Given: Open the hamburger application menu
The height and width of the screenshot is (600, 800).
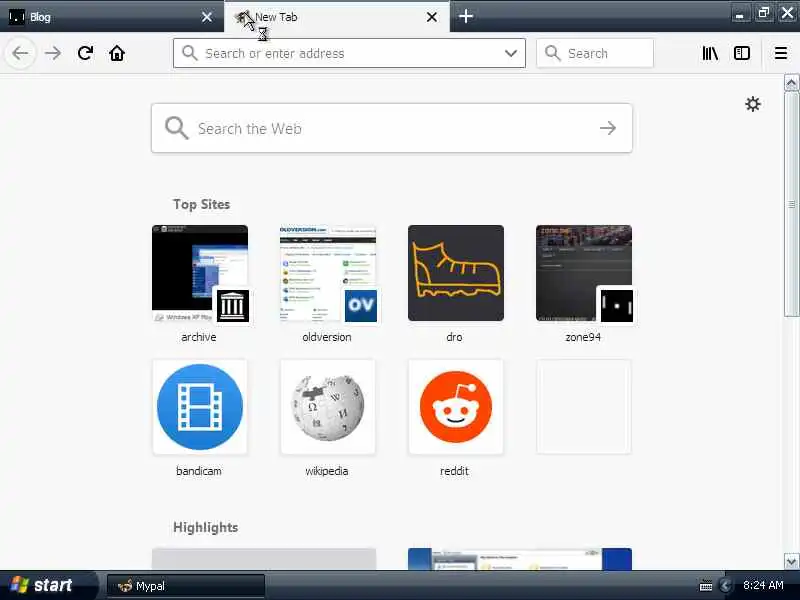Looking at the screenshot, I should pyautogui.click(x=781, y=53).
